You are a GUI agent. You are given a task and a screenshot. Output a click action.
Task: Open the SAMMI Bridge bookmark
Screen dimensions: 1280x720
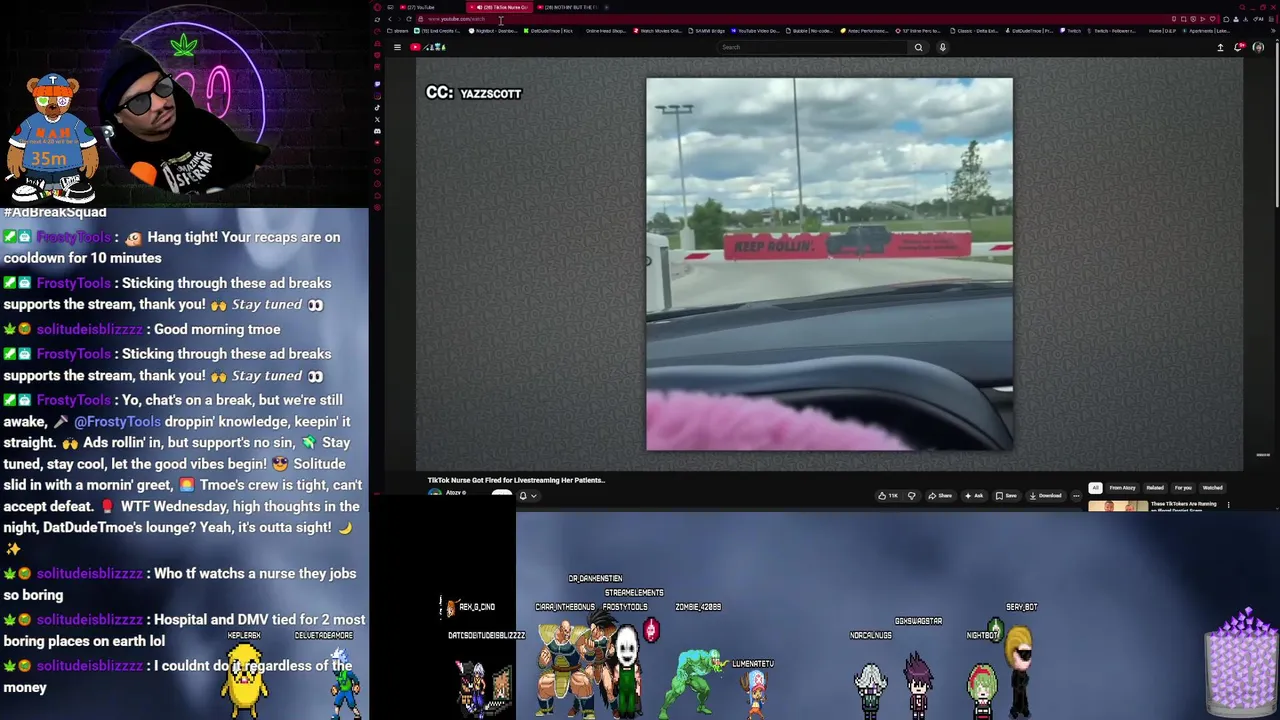pyautogui.click(x=707, y=31)
